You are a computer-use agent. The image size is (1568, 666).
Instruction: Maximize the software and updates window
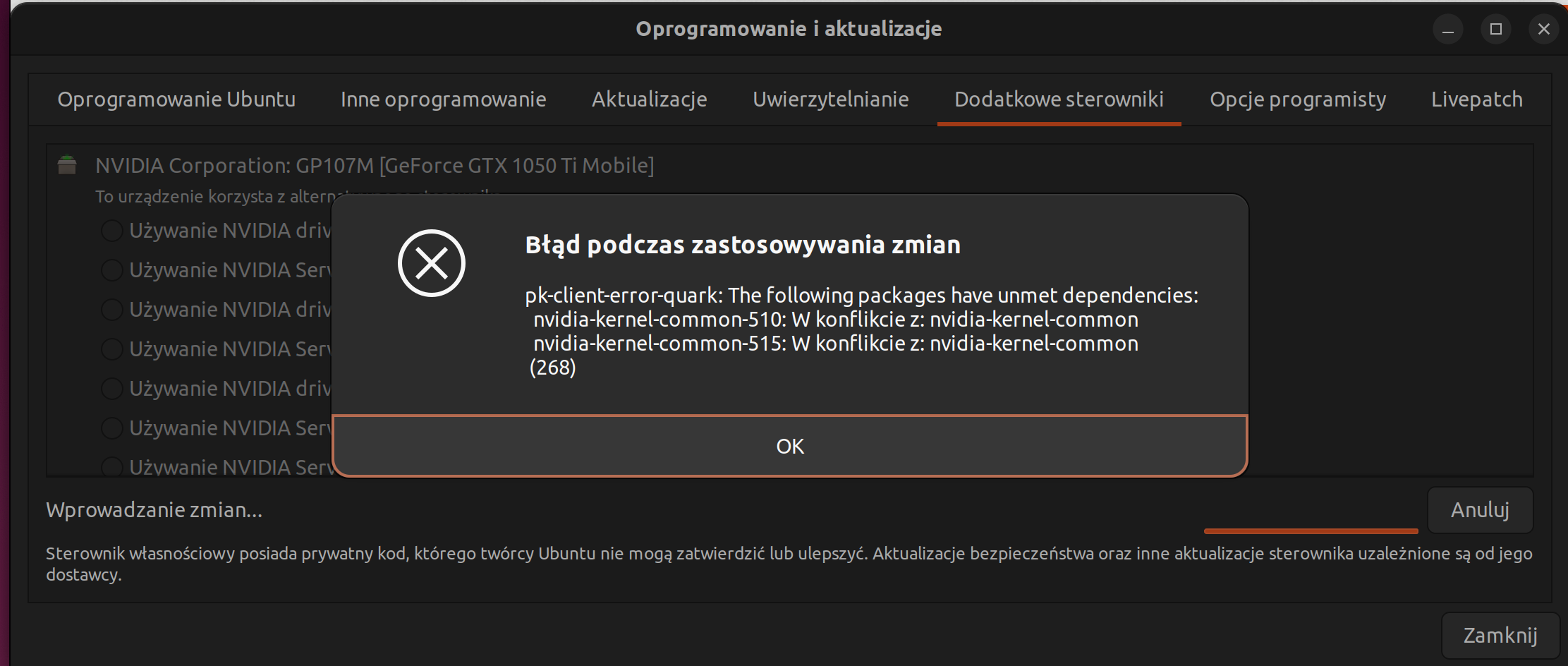tap(1496, 29)
